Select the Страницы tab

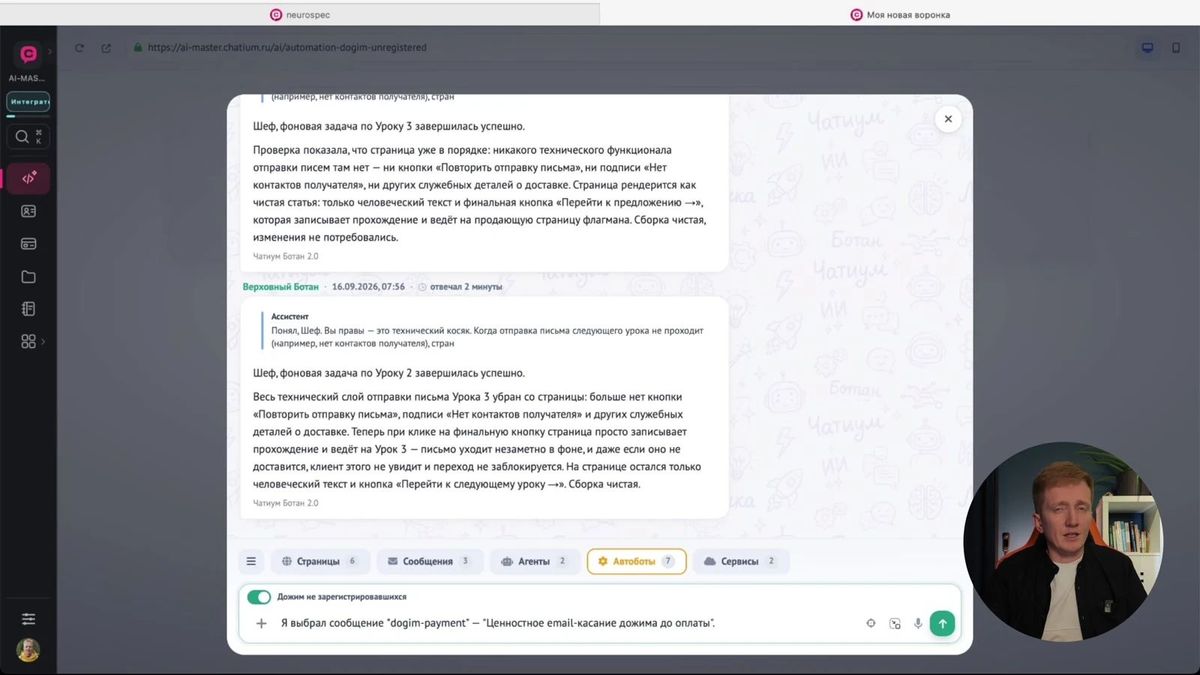pos(320,561)
